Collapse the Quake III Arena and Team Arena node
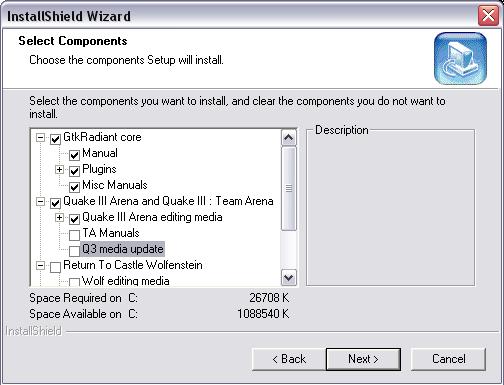 (x=40, y=201)
